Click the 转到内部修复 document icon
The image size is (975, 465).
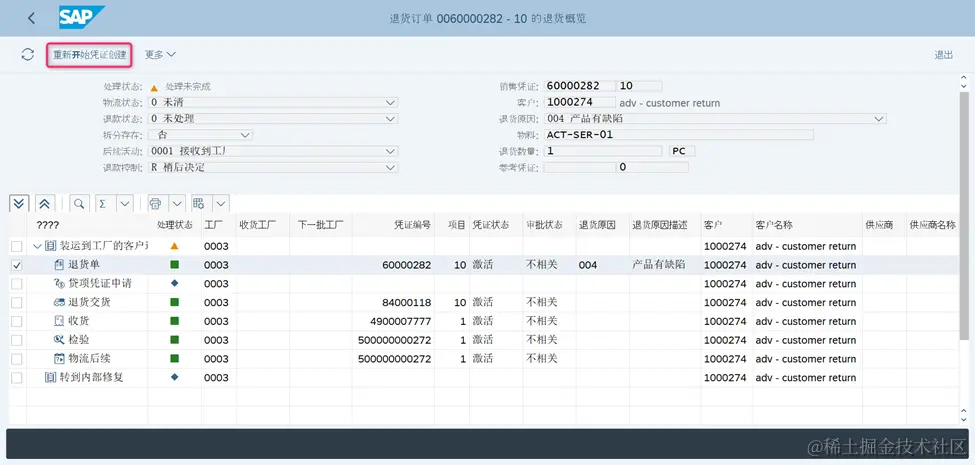(50, 377)
